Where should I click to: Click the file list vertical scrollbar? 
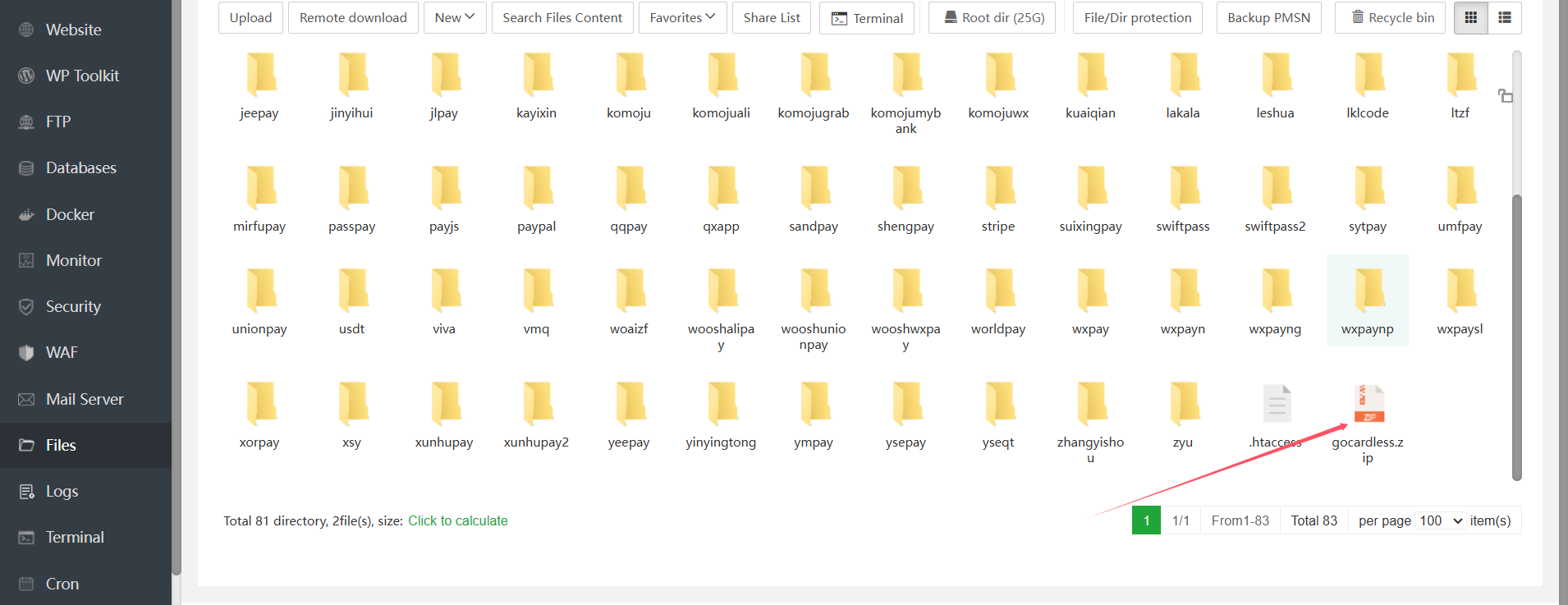click(x=1516, y=337)
